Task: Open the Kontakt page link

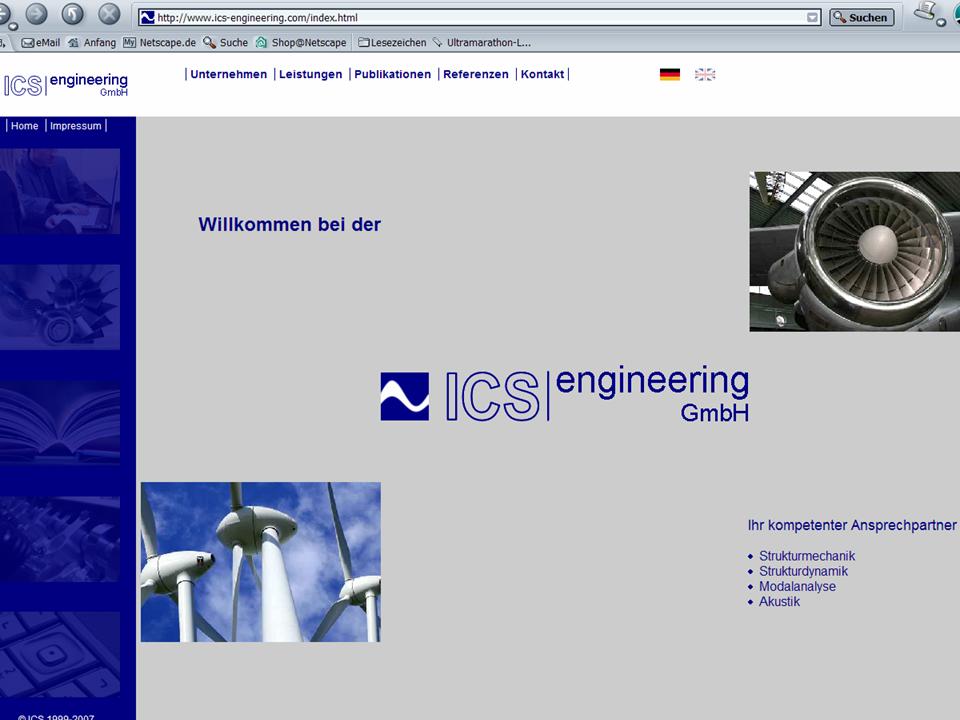Action: 542,74
